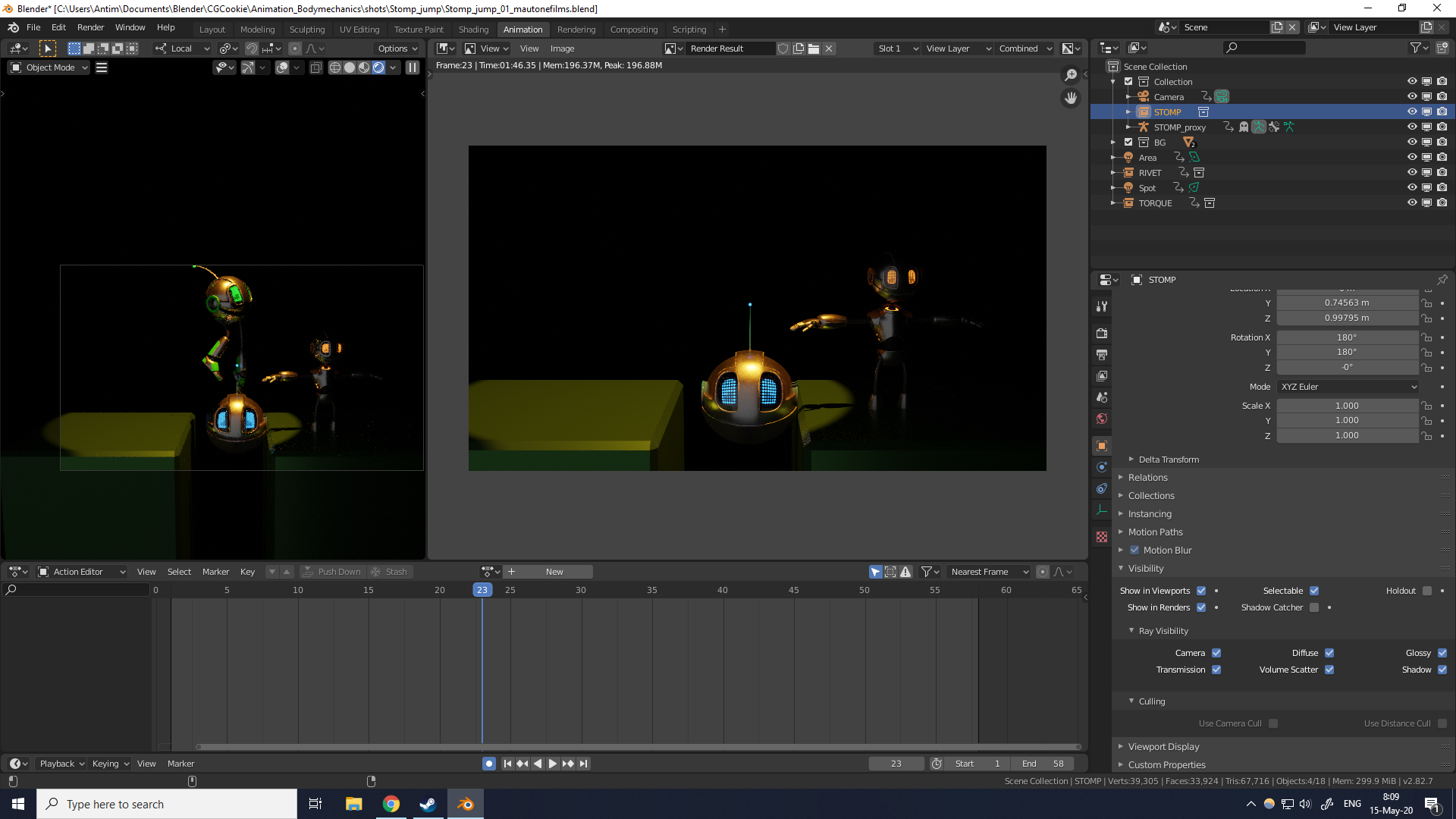The height and width of the screenshot is (819, 1456).
Task: Uncheck Glossy ray visibility
Action: (1442, 653)
